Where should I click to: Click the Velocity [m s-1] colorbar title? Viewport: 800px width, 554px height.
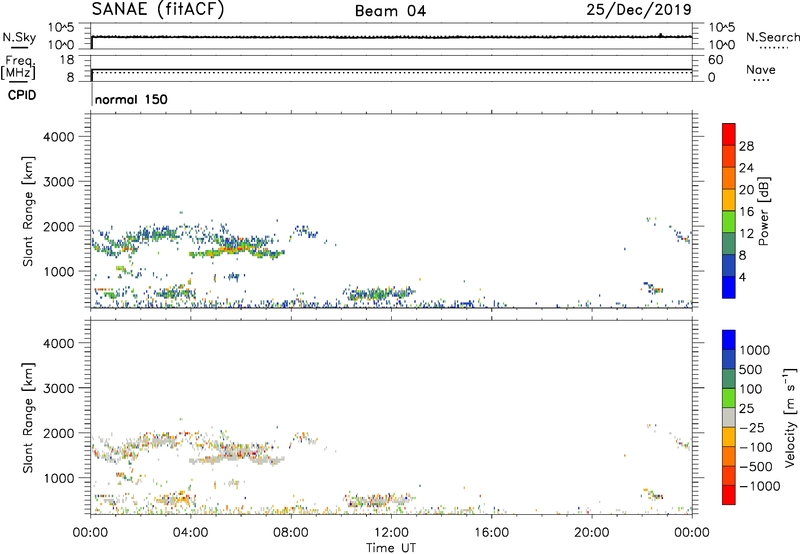(790, 418)
